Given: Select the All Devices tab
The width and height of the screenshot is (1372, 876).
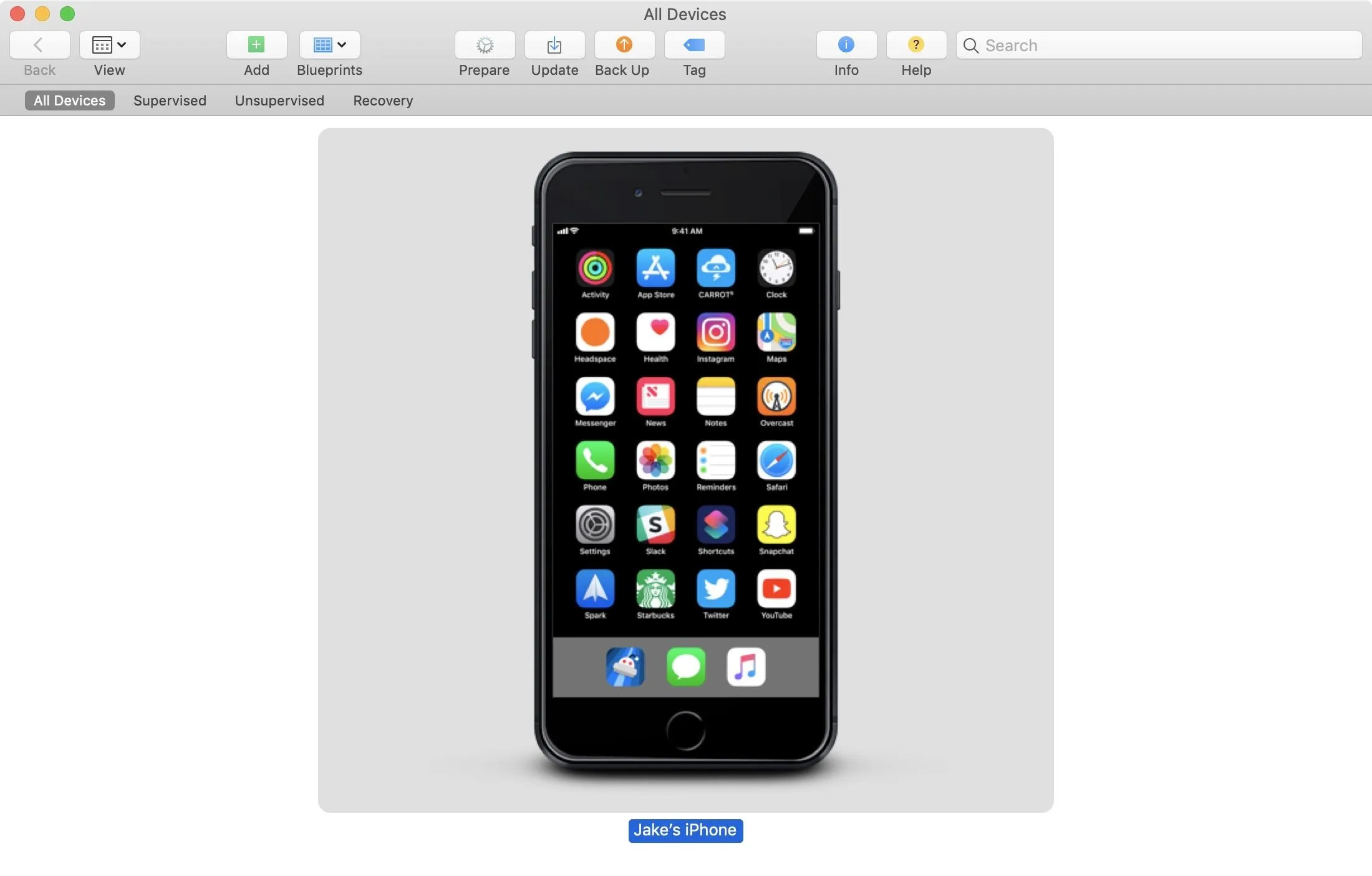Looking at the screenshot, I should (x=69, y=100).
